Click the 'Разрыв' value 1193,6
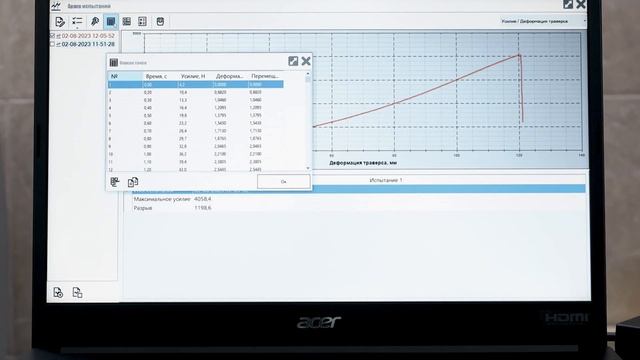Screen dimensions: 640x360 point(202,208)
